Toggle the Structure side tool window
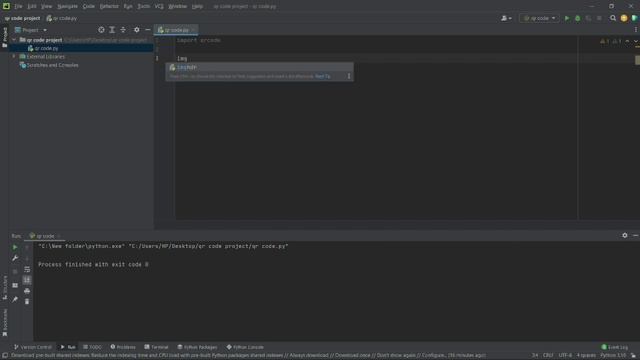The width and height of the screenshot is (640, 360). (5, 287)
